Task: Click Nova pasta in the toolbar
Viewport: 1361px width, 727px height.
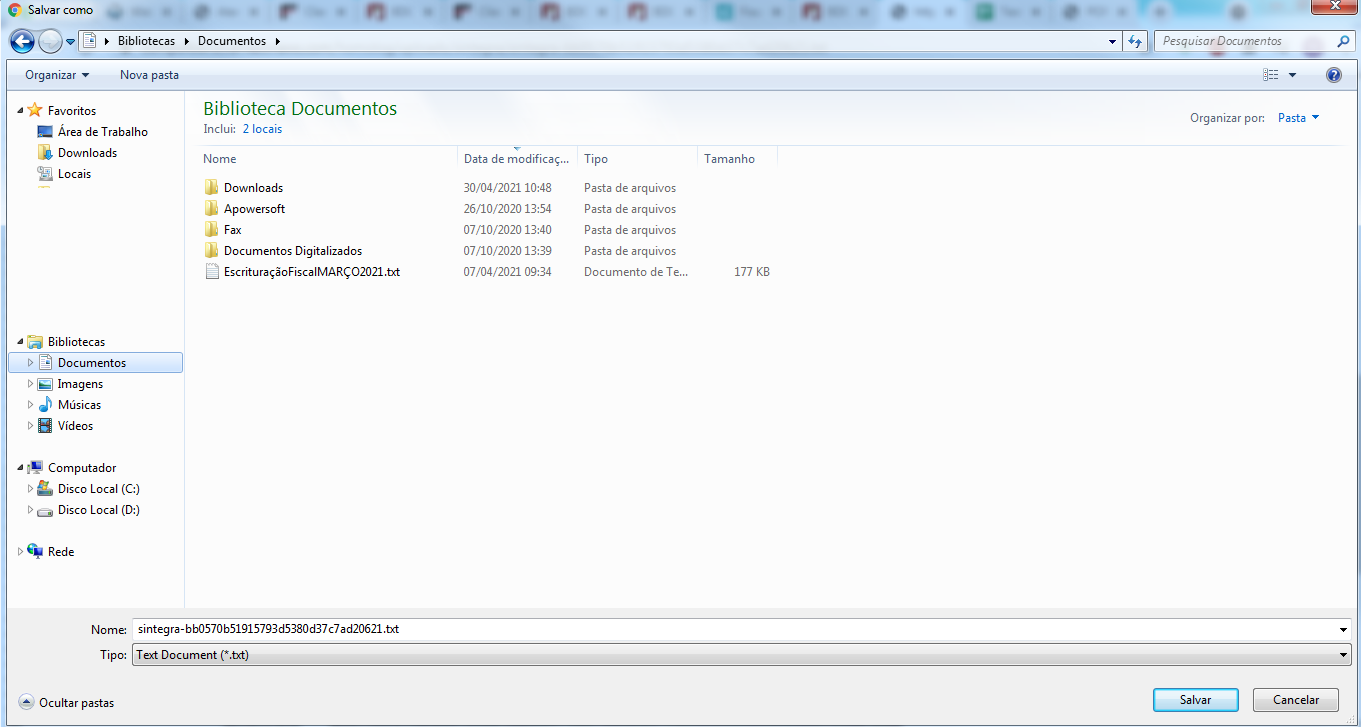Action: [x=149, y=75]
